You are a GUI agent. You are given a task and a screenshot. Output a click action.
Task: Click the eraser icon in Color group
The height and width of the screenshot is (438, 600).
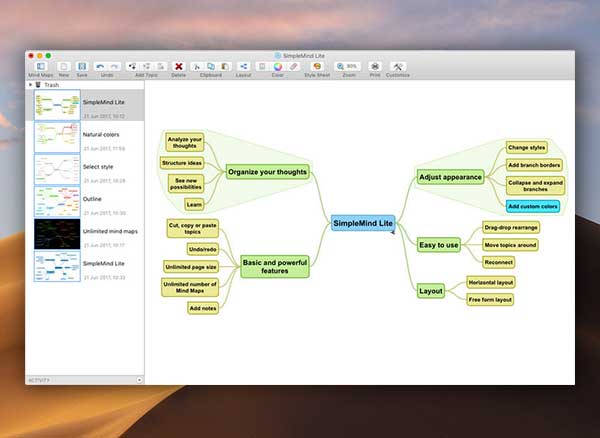click(293, 67)
